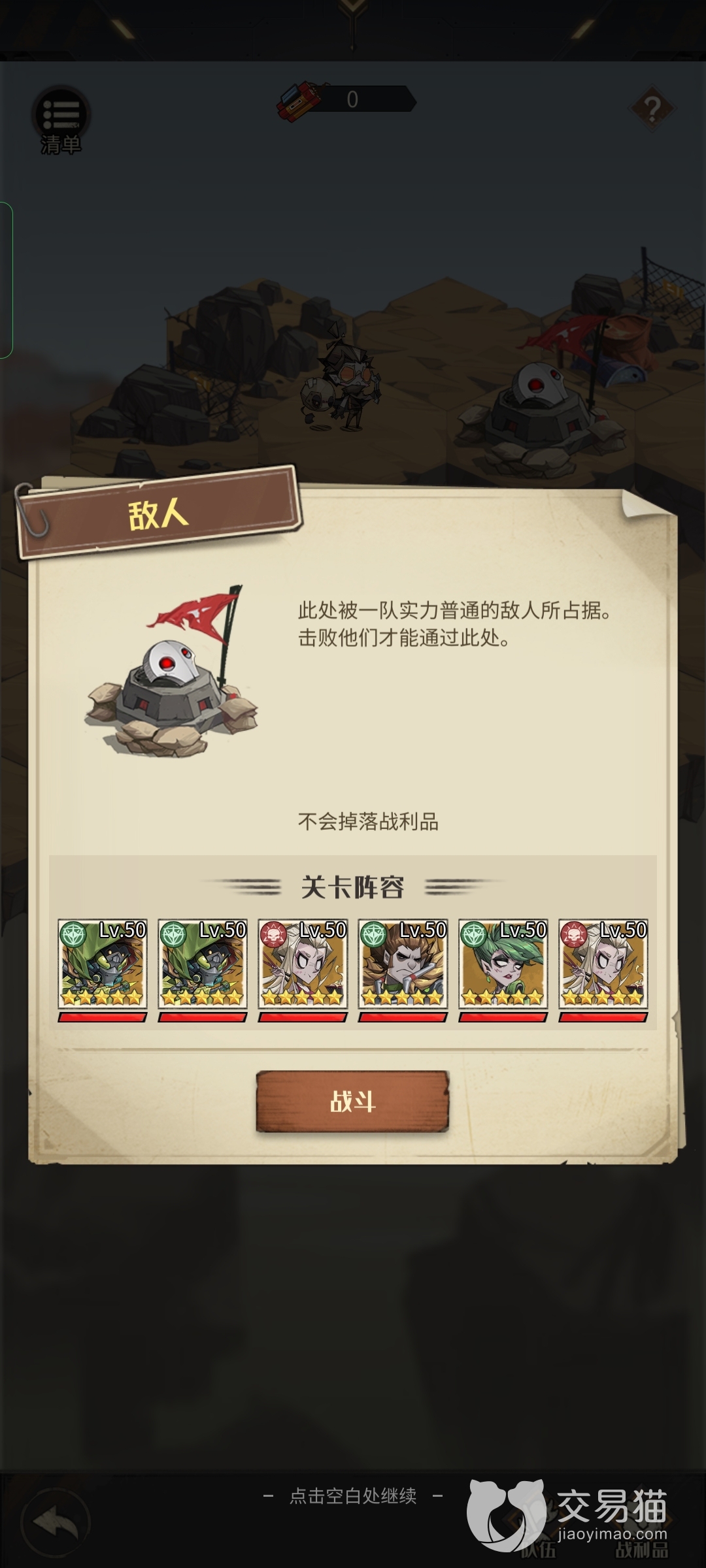The image size is (706, 1568).
Task: Select first green-hooded Lv.50 enemy portrait
Action: click(102, 964)
